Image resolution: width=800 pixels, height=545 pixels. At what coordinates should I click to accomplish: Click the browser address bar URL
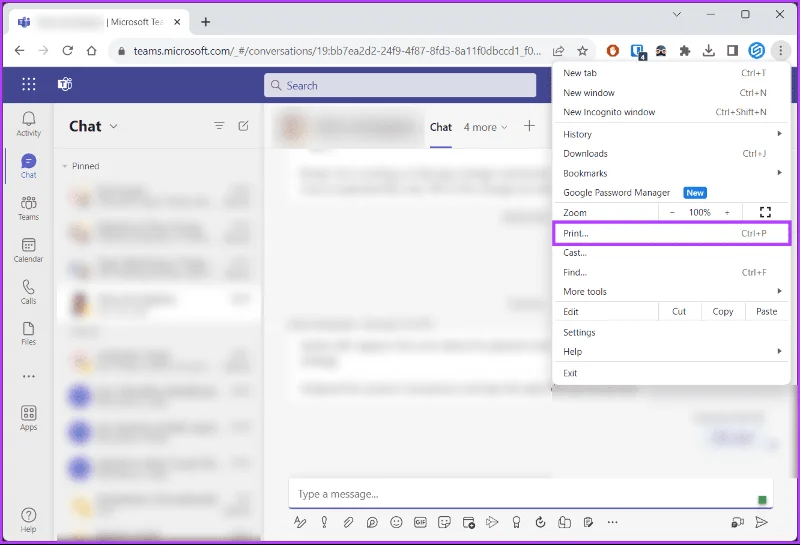337,51
